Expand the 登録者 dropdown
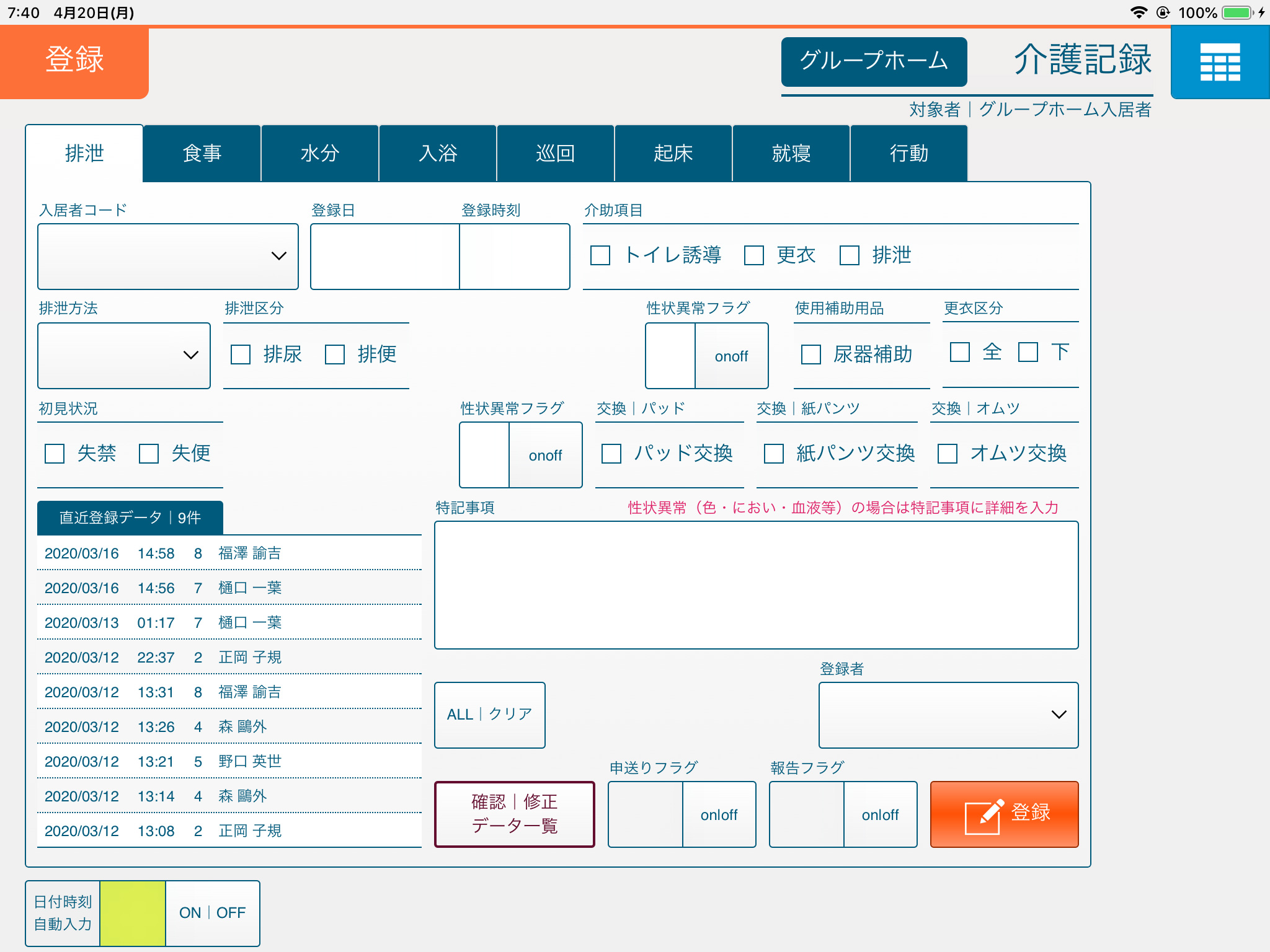Screen dimensions: 1270x952 pyautogui.click(x=949, y=715)
